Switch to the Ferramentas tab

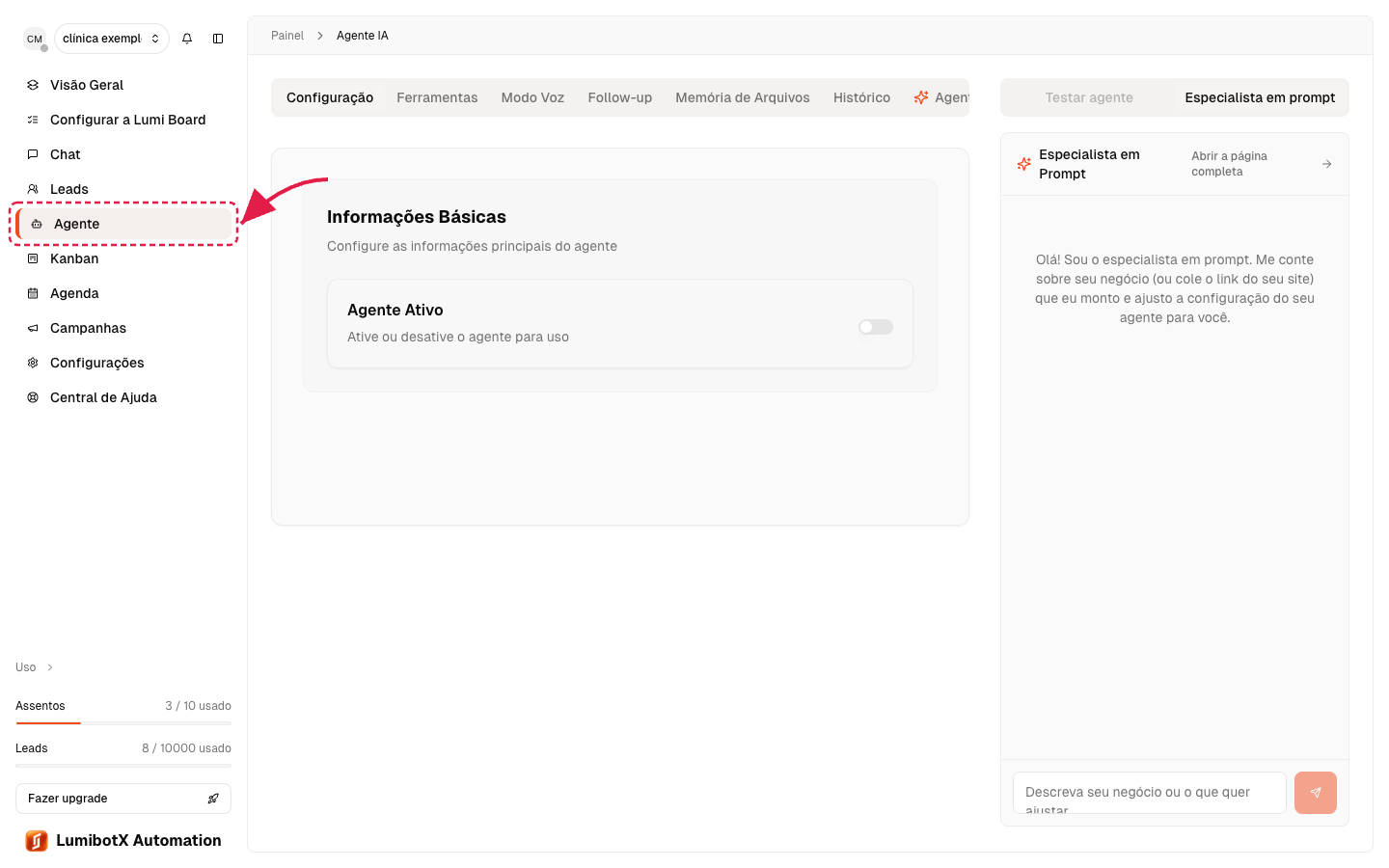(x=437, y=97)
